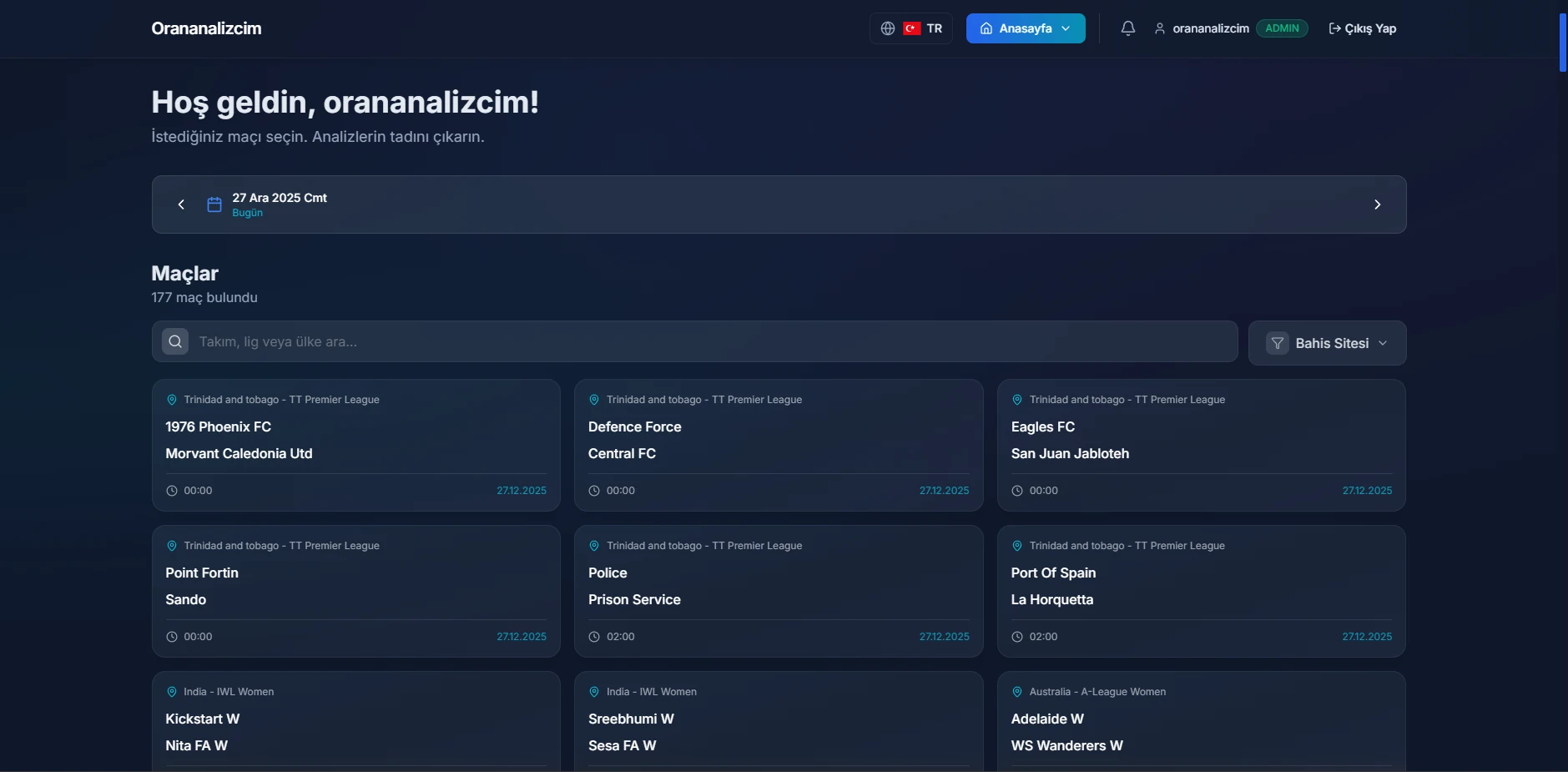Open 1976 Phoenix FC vs Morvant Caledonia match
This screenshot has height=772, width=1568.
coord(355,445)
